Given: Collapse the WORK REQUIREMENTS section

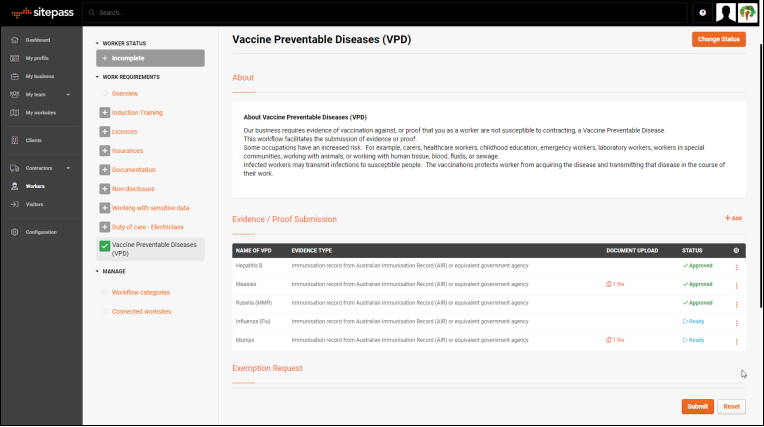Looking at the screenshot, I should pyautogui.click(x=97, y=77).
